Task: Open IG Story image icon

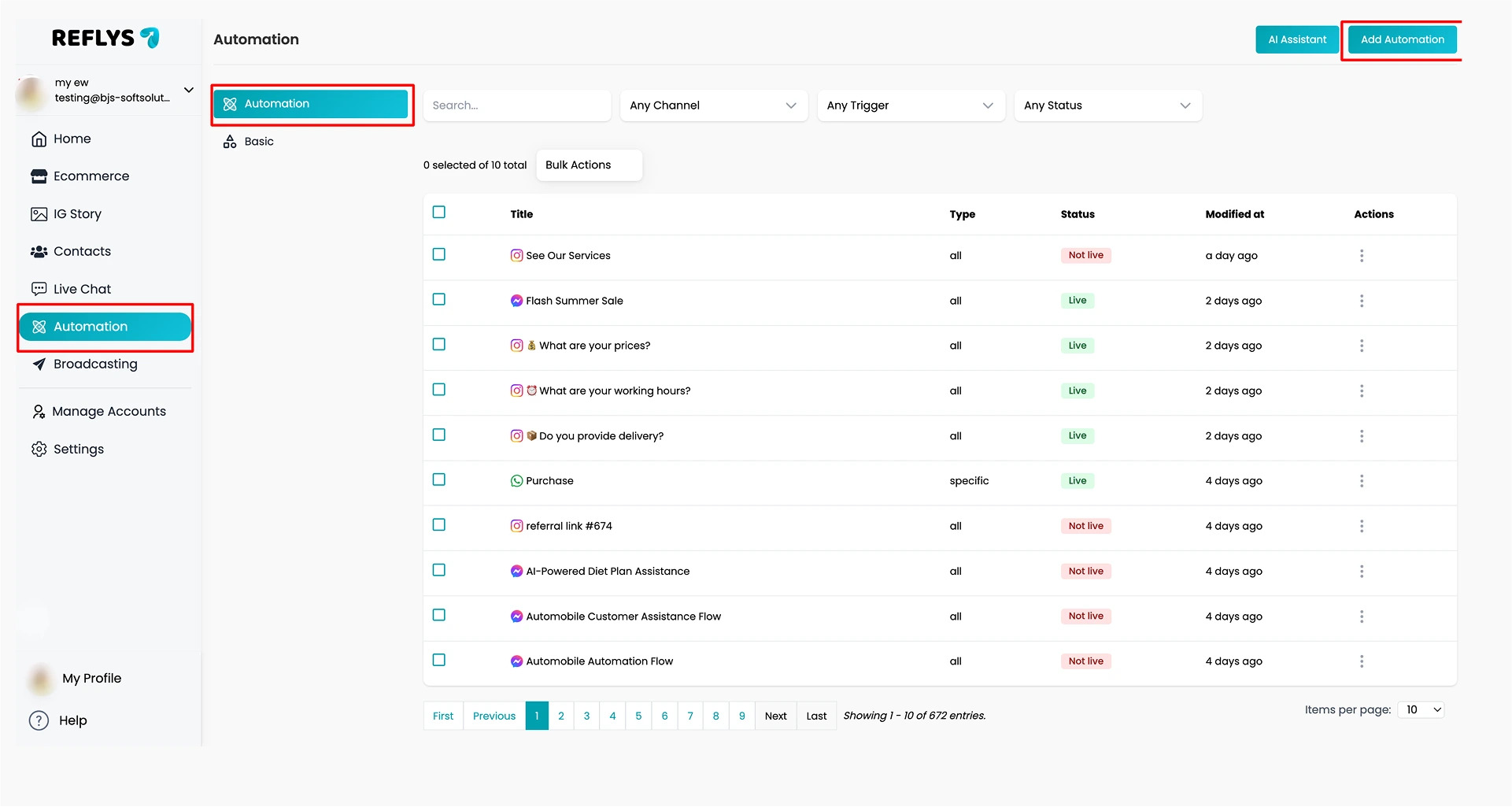Action: point(39,214)
